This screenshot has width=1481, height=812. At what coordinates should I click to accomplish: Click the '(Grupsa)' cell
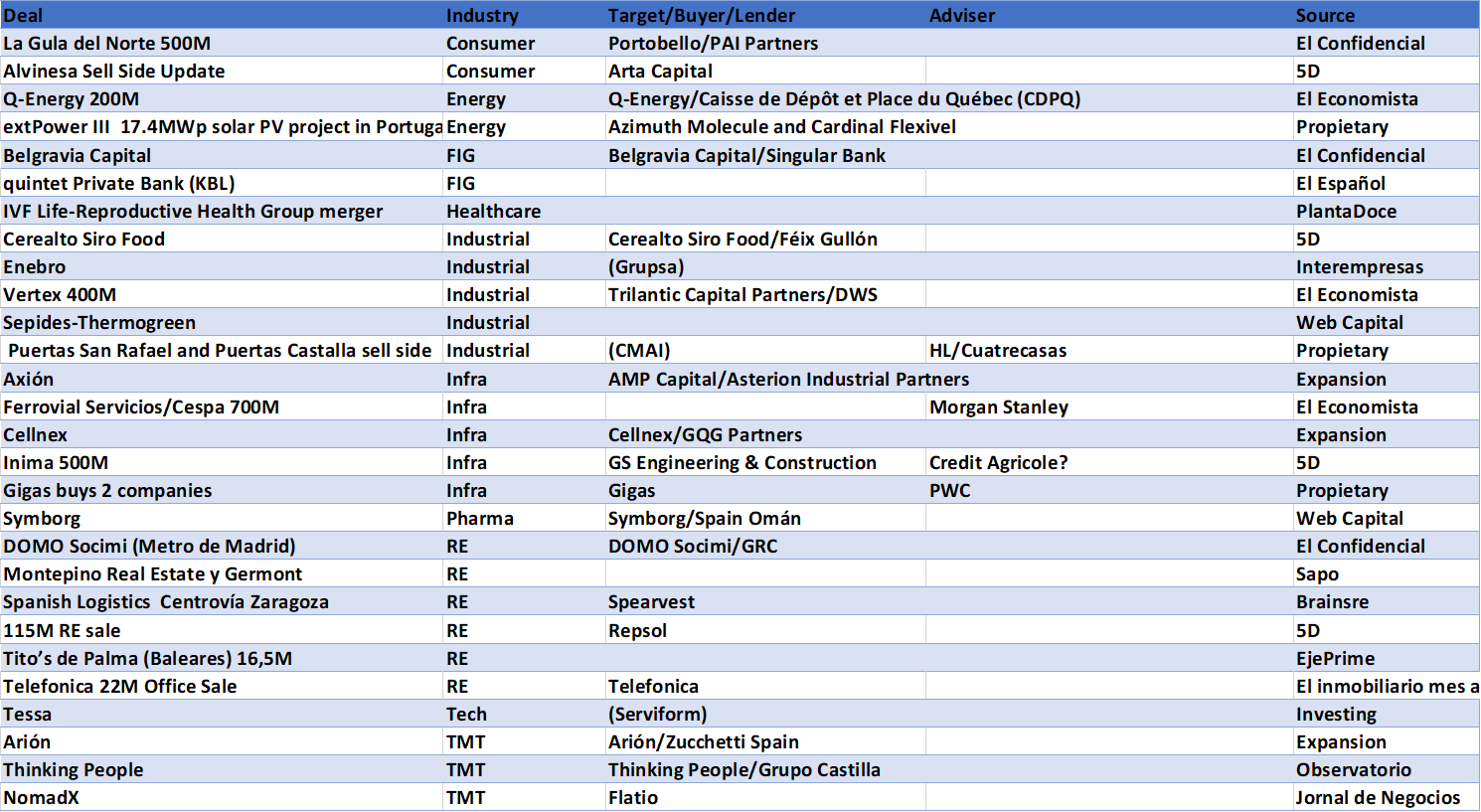765,266
